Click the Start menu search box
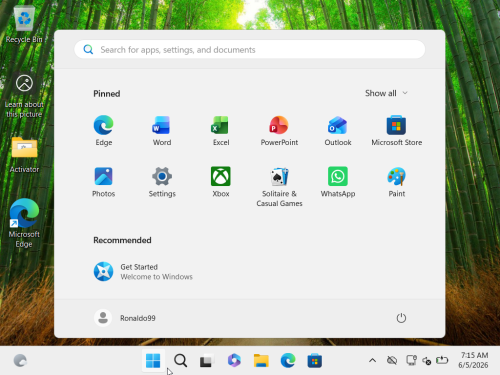 click(250, 49)
